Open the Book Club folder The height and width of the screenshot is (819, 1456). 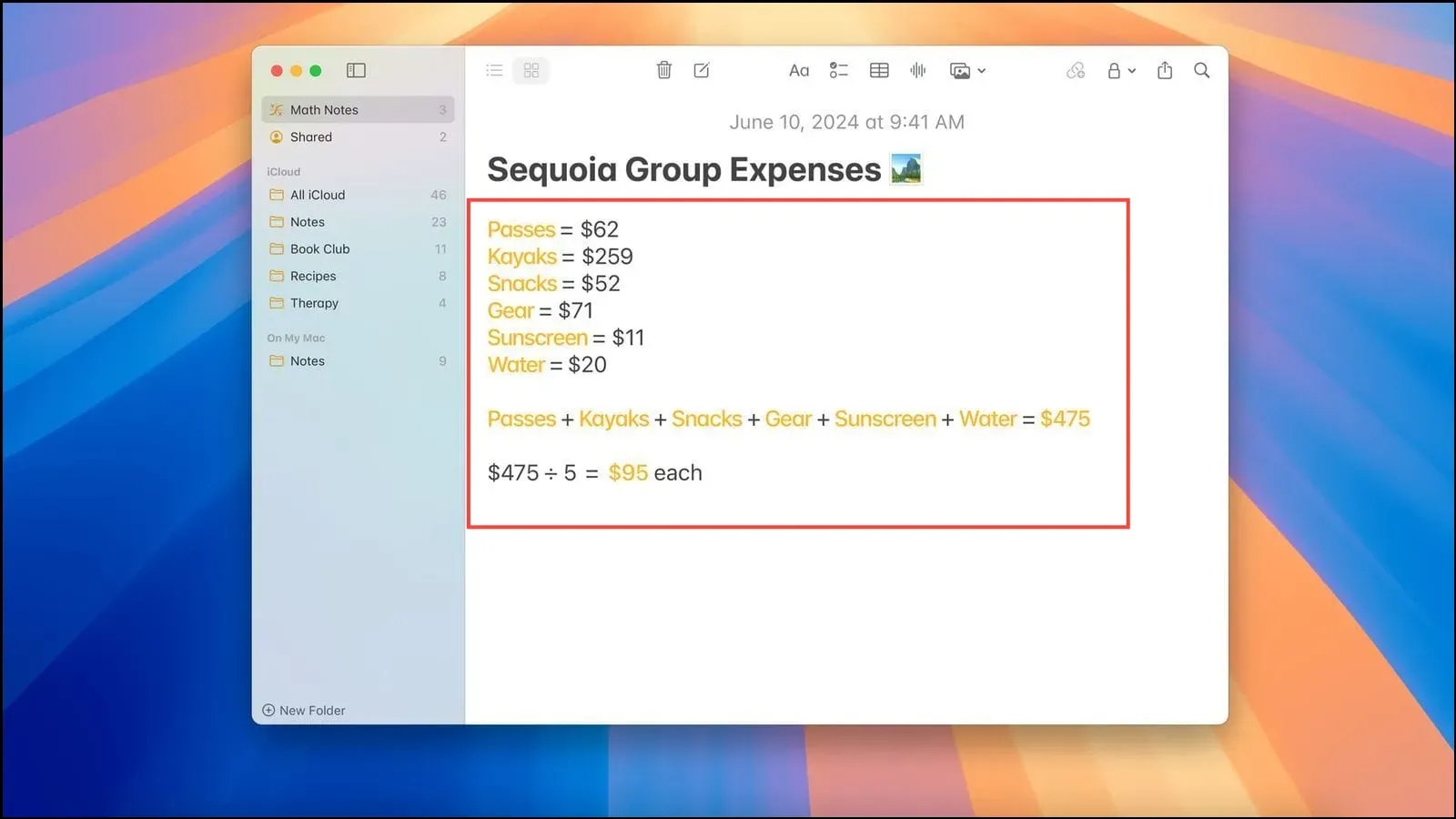(358, 248)
